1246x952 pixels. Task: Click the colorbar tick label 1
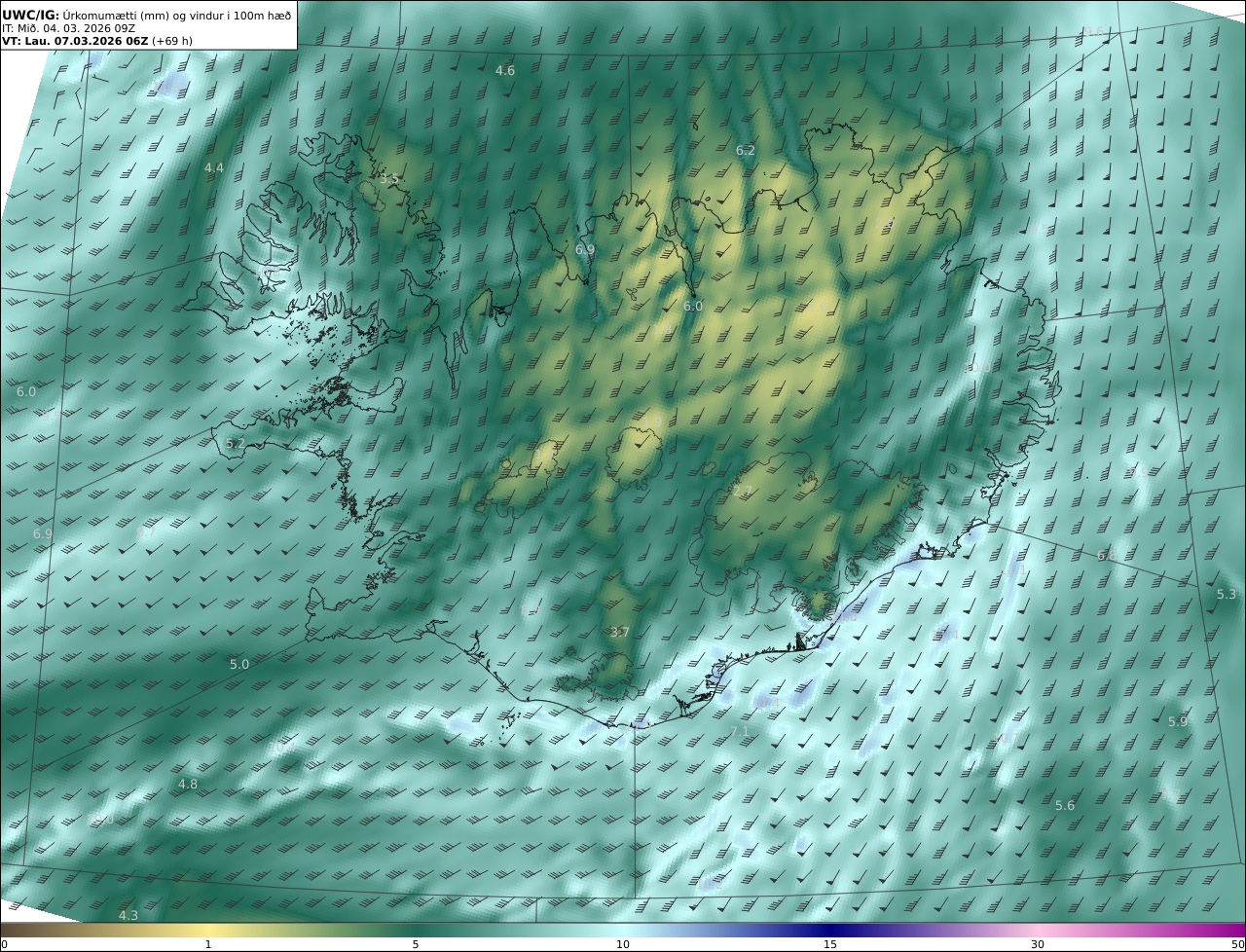pos(208,944)
